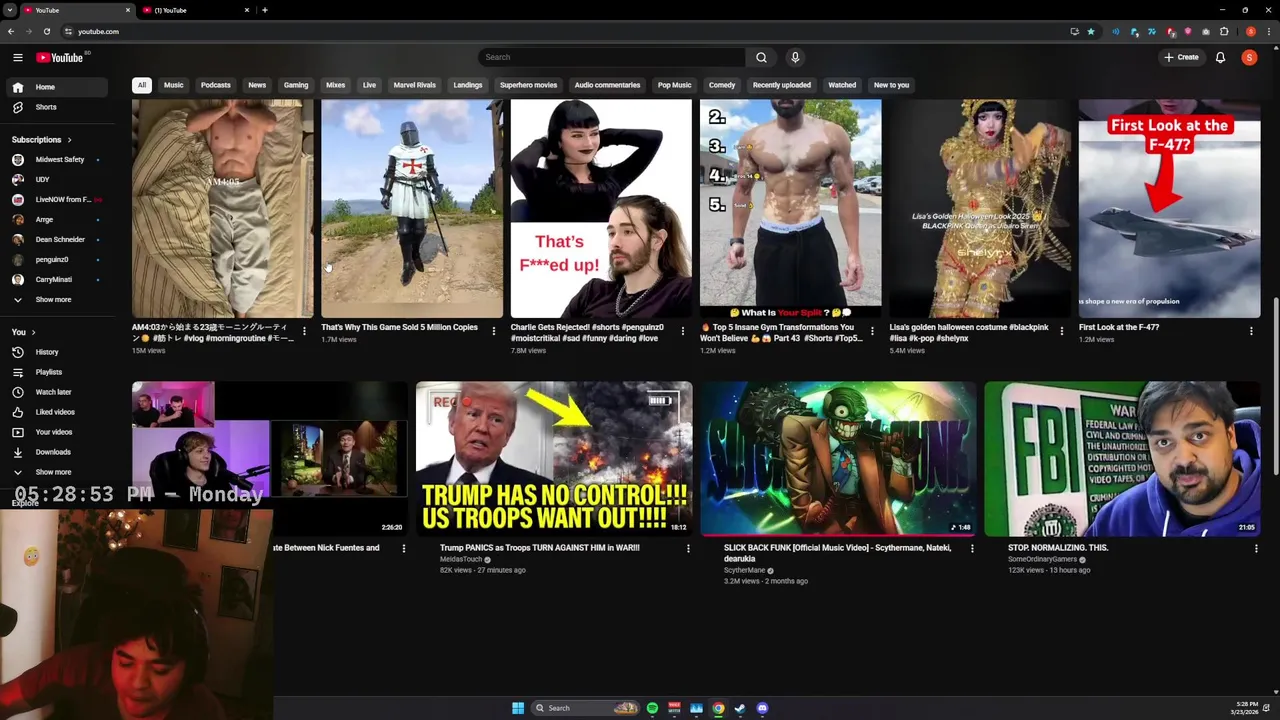1280x720 pixels.
Task: Click the search magnifier button
Action: click(x=761, y=57)
